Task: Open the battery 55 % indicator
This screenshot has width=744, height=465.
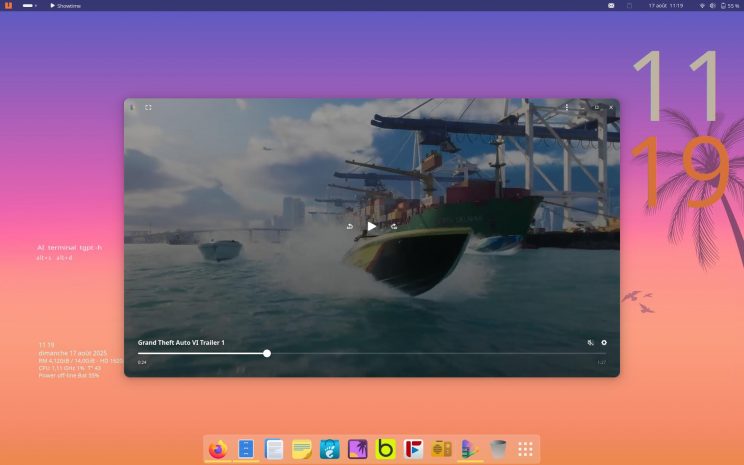Action: pos(730,6)
